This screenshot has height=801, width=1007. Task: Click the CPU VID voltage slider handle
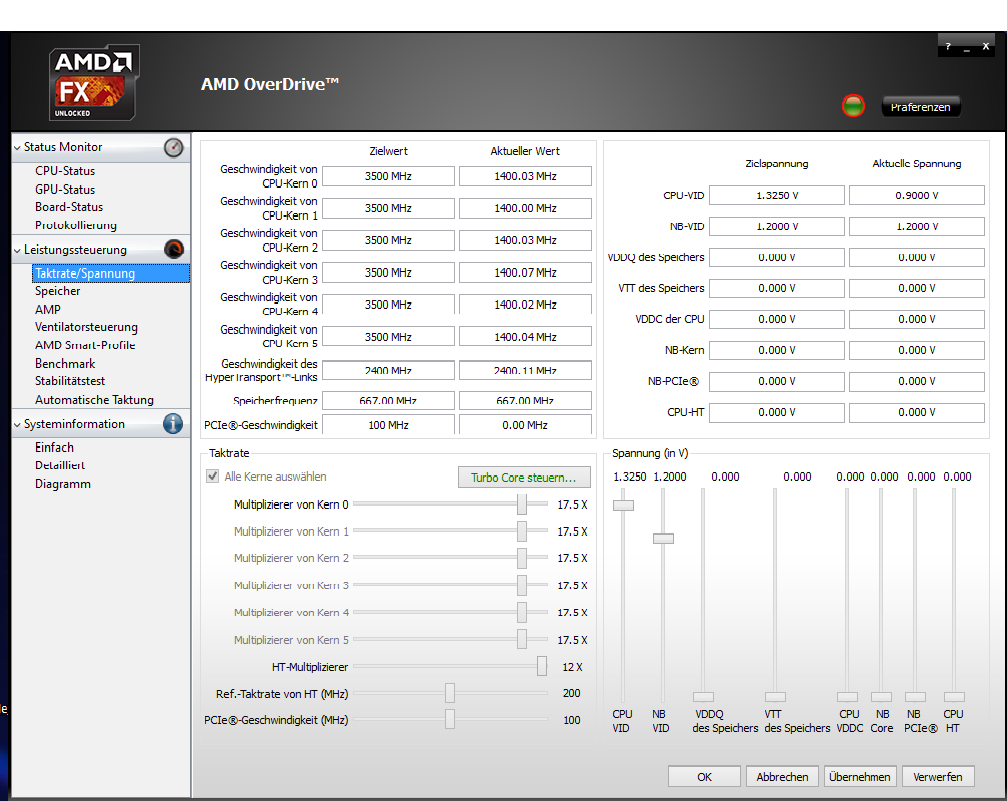click(623, 506)
